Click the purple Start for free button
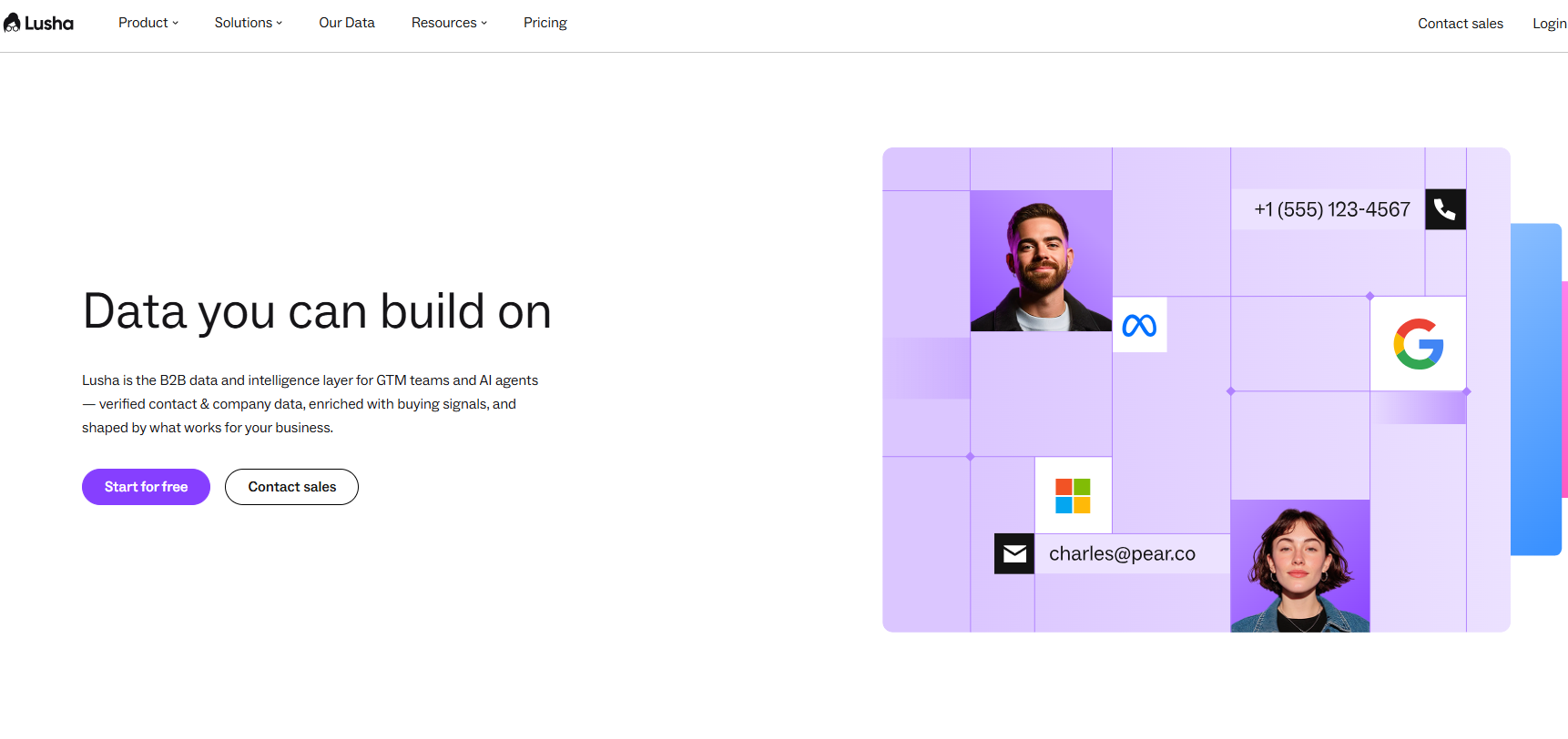 click(146, 487)
